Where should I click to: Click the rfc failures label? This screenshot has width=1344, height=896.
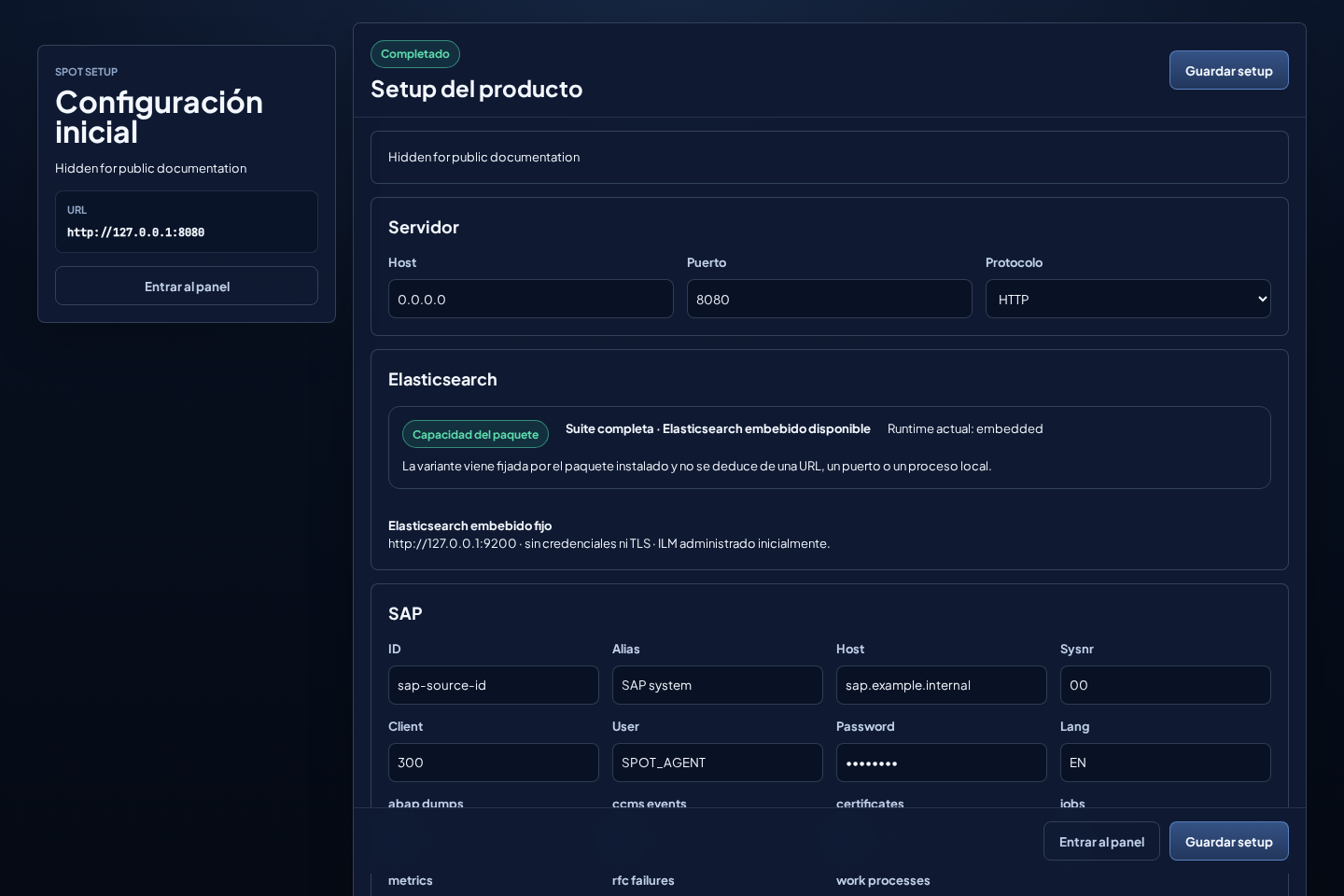[x=643, y=880]
